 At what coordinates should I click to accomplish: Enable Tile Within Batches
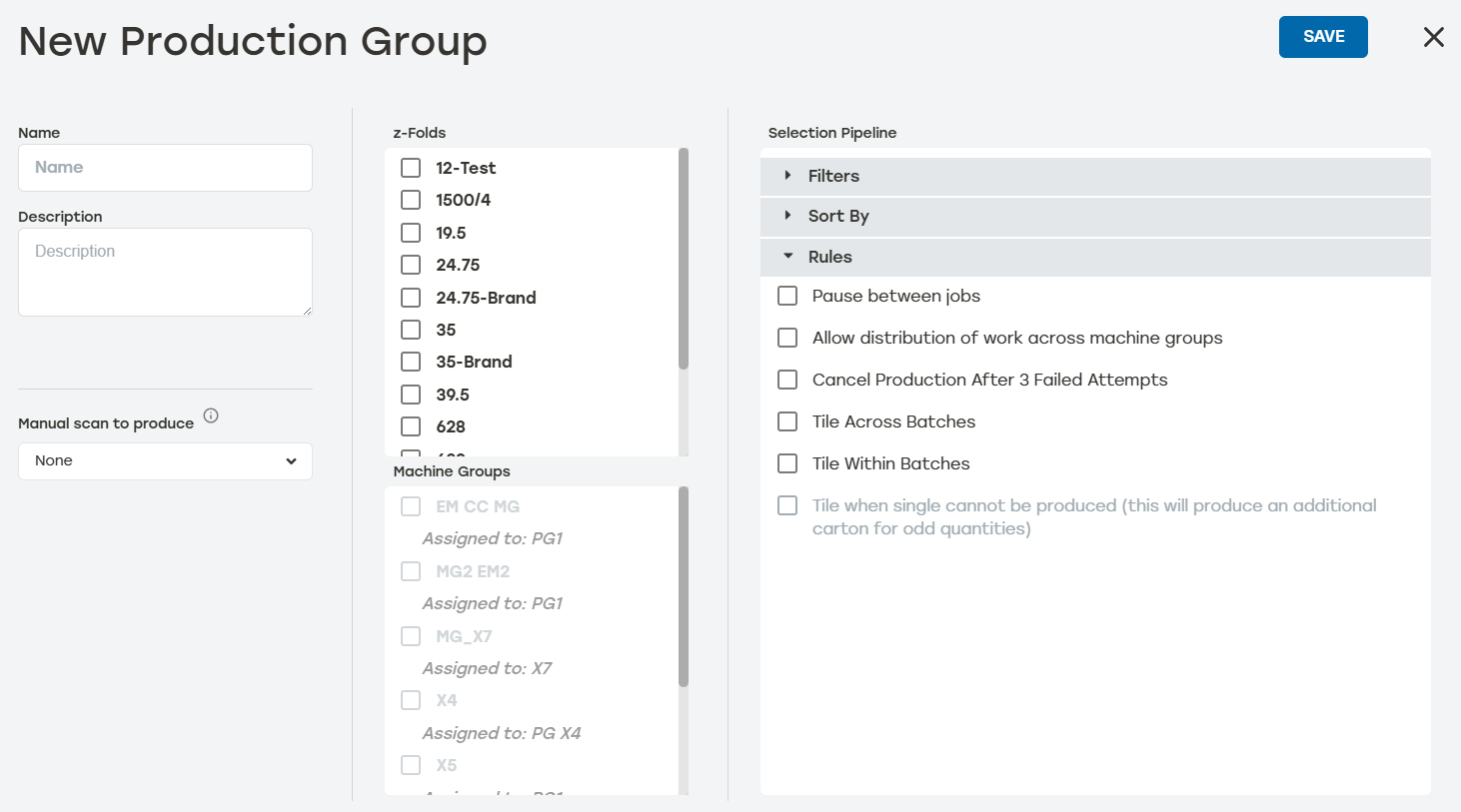tap(786, 462)
